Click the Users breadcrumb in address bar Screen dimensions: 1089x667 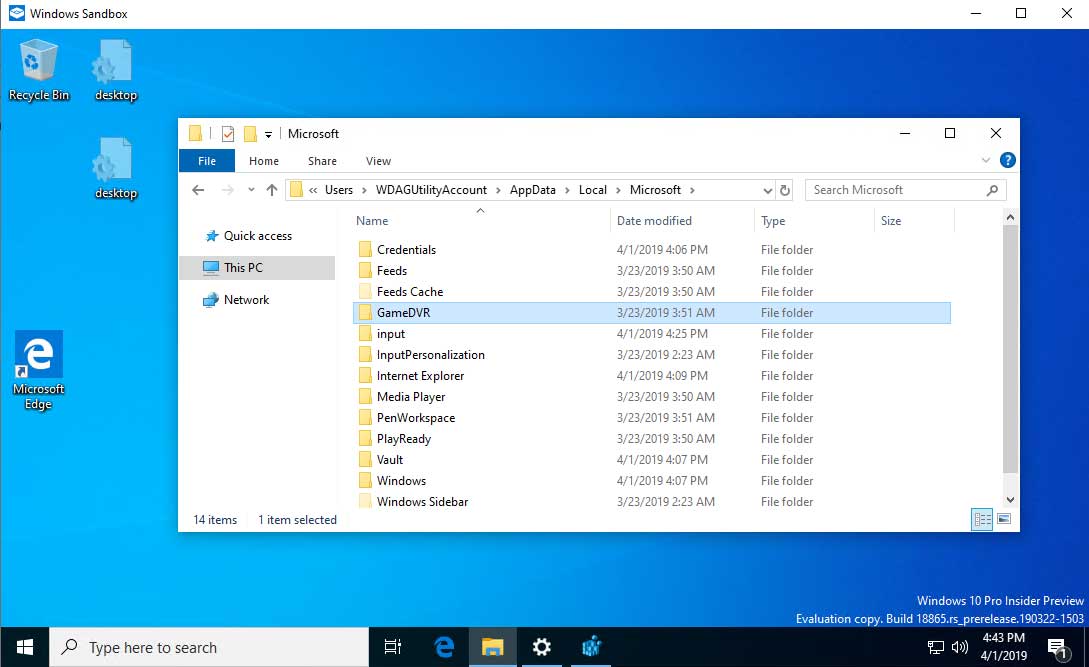coord(339,190)
